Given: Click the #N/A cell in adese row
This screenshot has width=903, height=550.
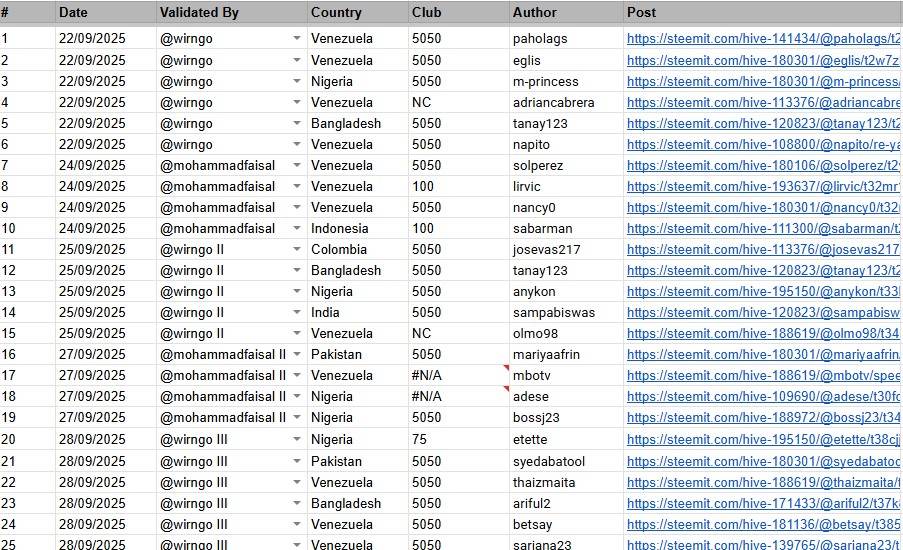Looking at the screenshot, I should 458,397.
